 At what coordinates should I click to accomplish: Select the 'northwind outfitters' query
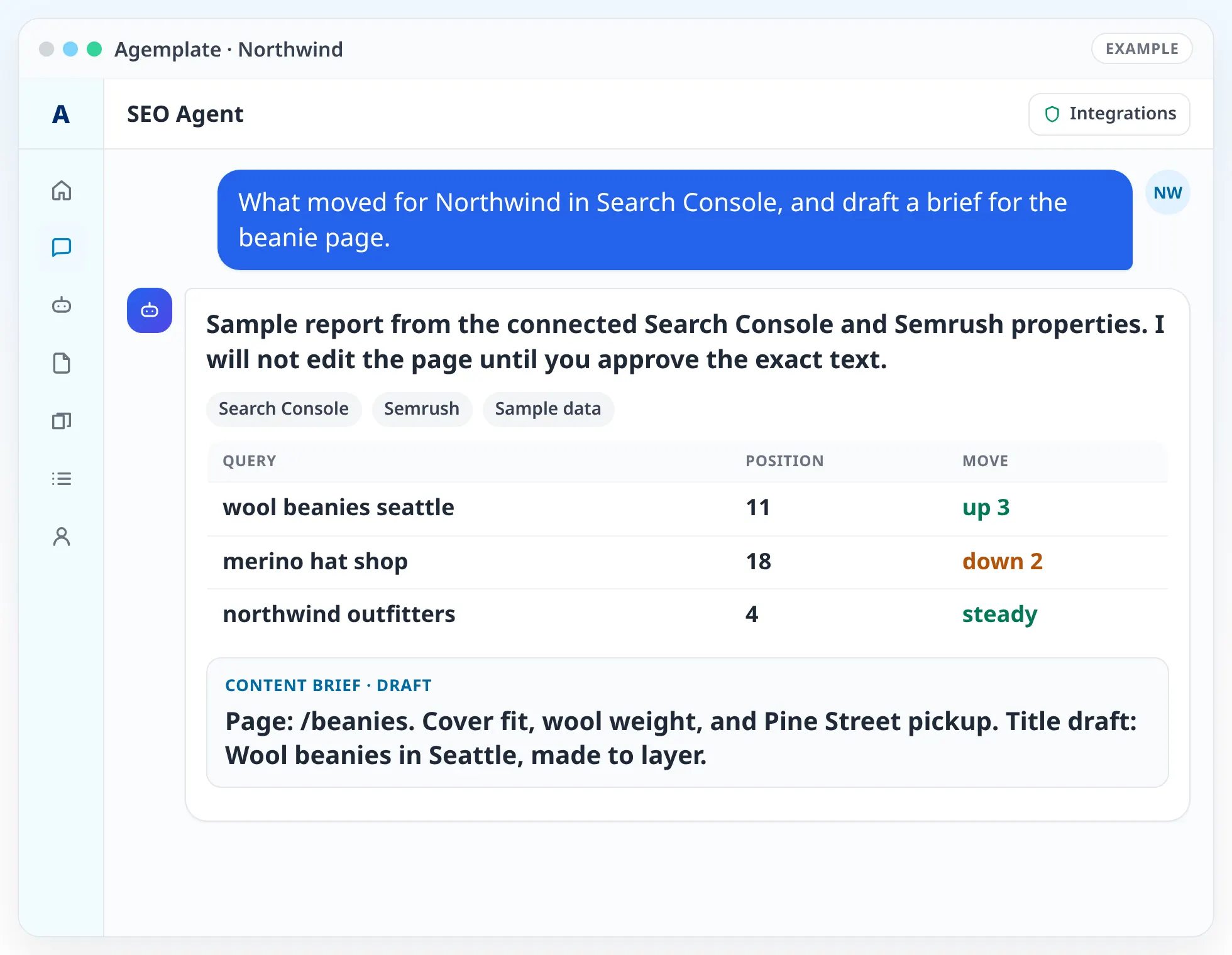point(339,614)
